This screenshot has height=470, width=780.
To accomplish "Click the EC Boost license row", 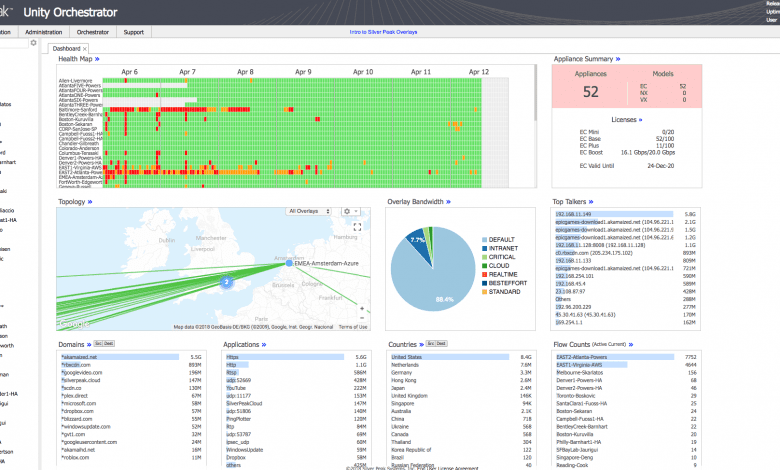I will click(627, 153).
